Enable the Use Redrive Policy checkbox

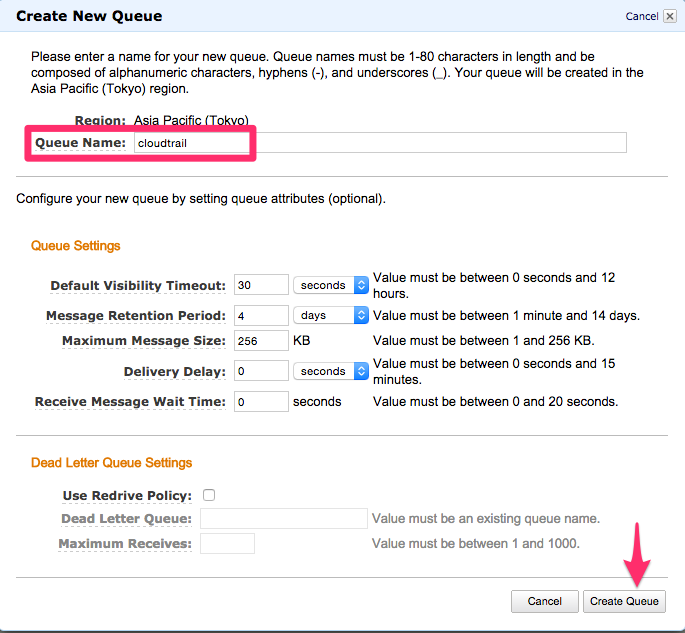click(209, 495)
